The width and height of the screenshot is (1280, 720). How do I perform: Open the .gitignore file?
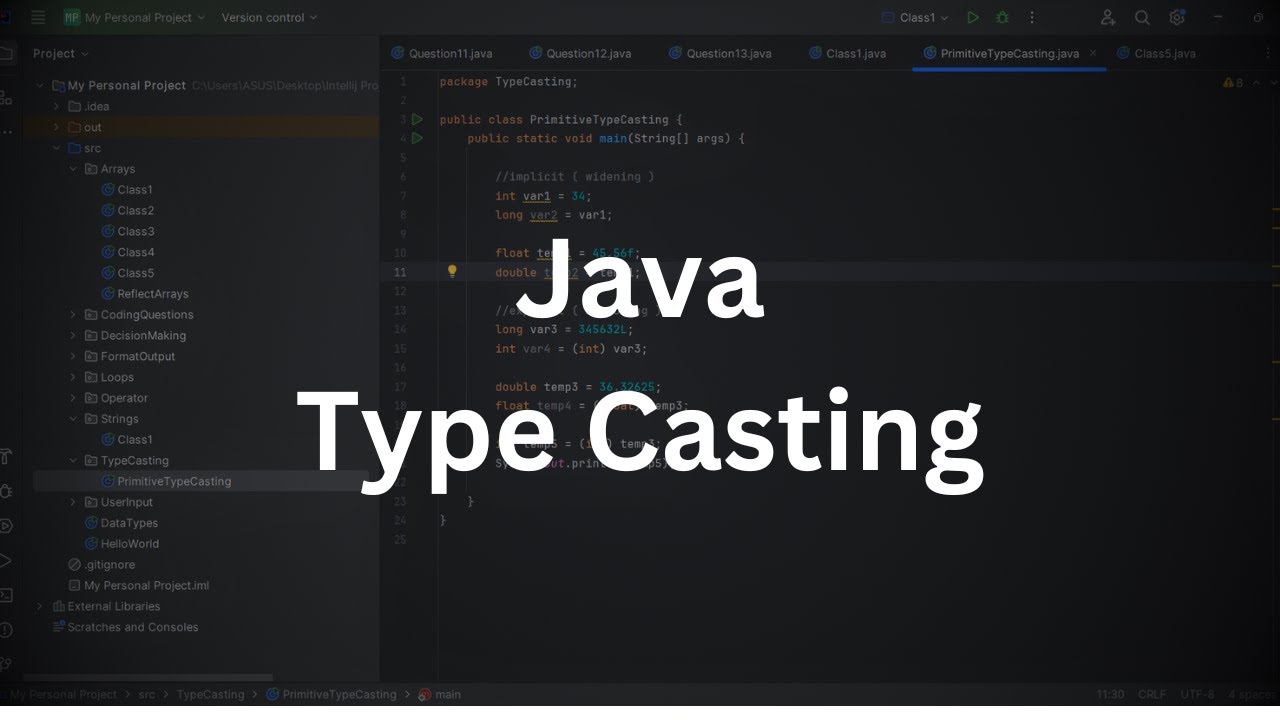[x=101, y=565]
